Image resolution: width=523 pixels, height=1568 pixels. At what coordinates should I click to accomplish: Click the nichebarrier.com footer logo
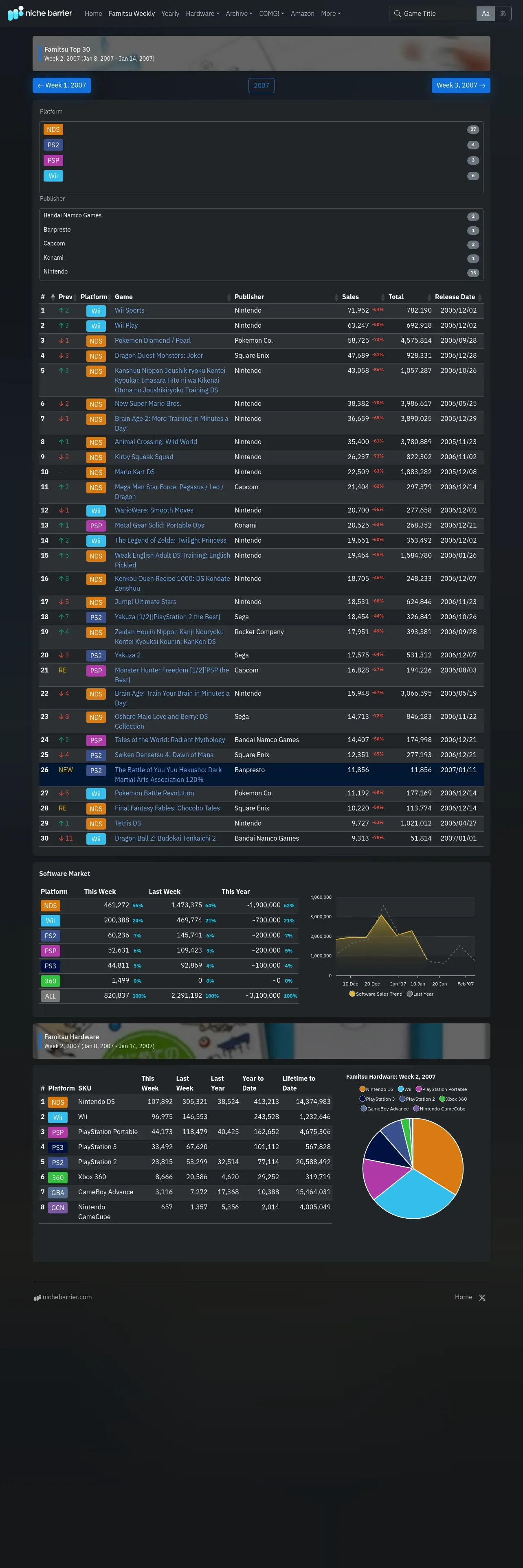point(63,1297)
